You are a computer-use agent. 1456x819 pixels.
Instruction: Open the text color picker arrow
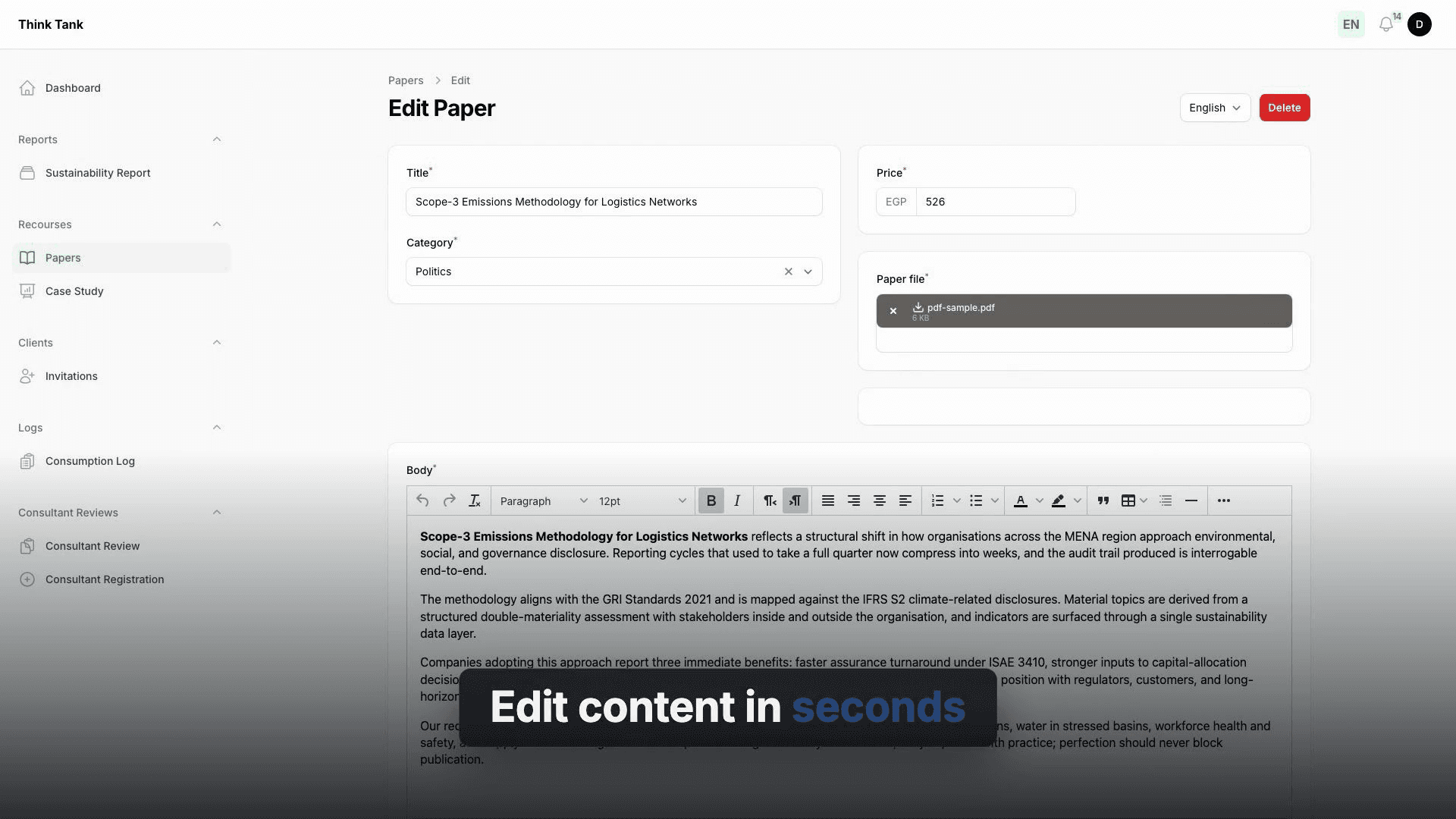(1040, 500)
